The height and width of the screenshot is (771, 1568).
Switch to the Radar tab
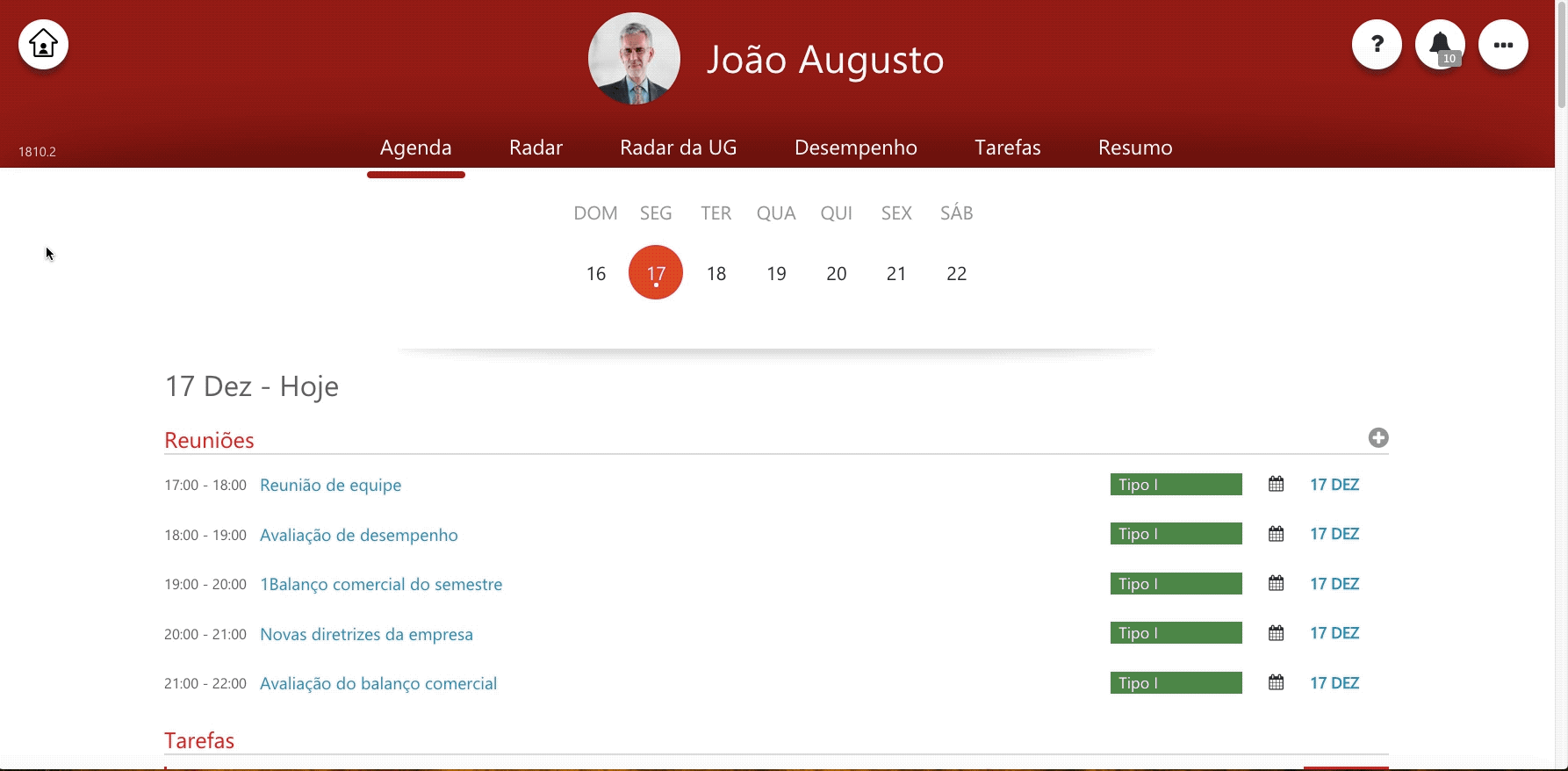click(536, 148)
